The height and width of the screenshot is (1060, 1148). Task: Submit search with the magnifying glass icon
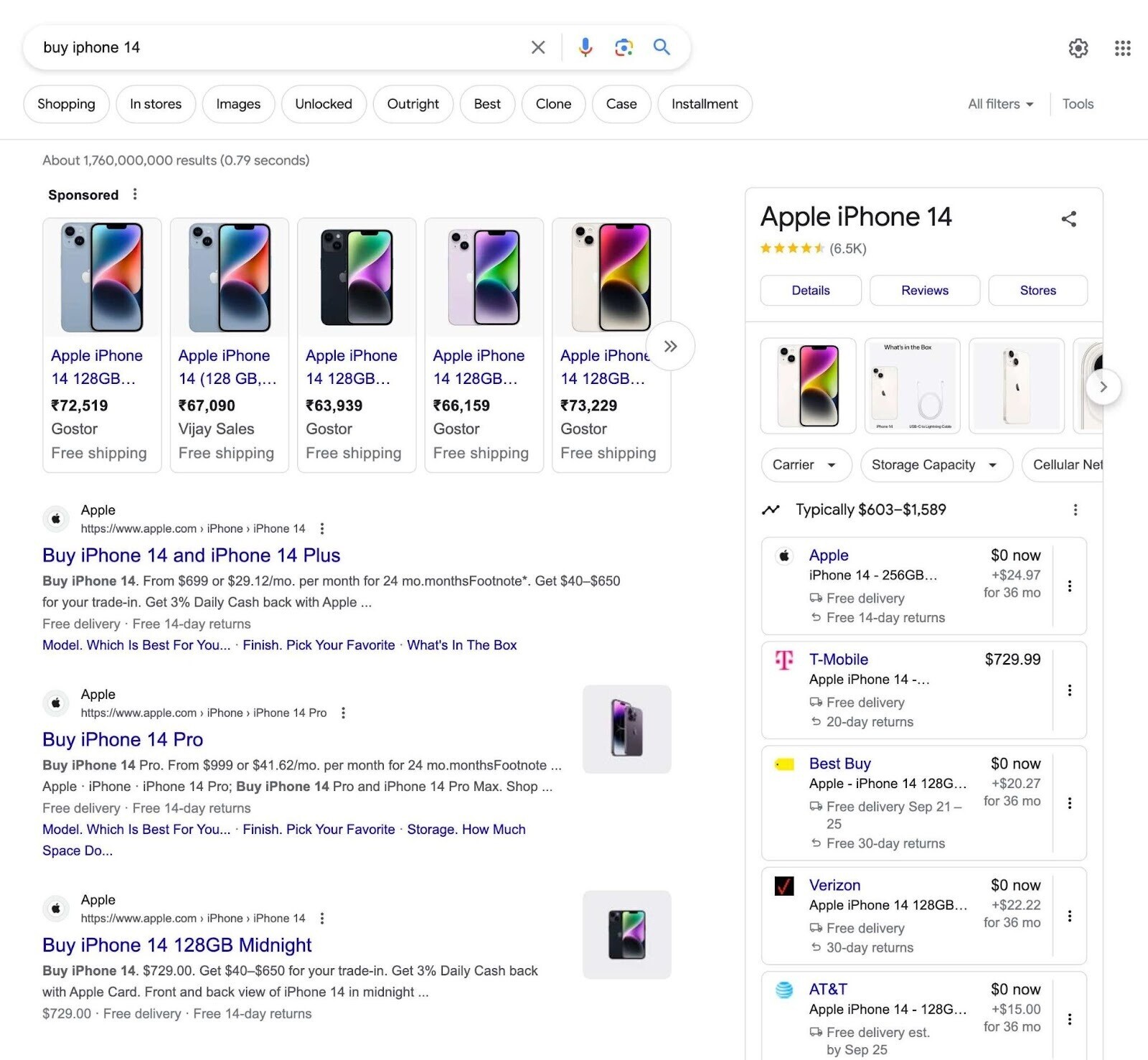662,47
